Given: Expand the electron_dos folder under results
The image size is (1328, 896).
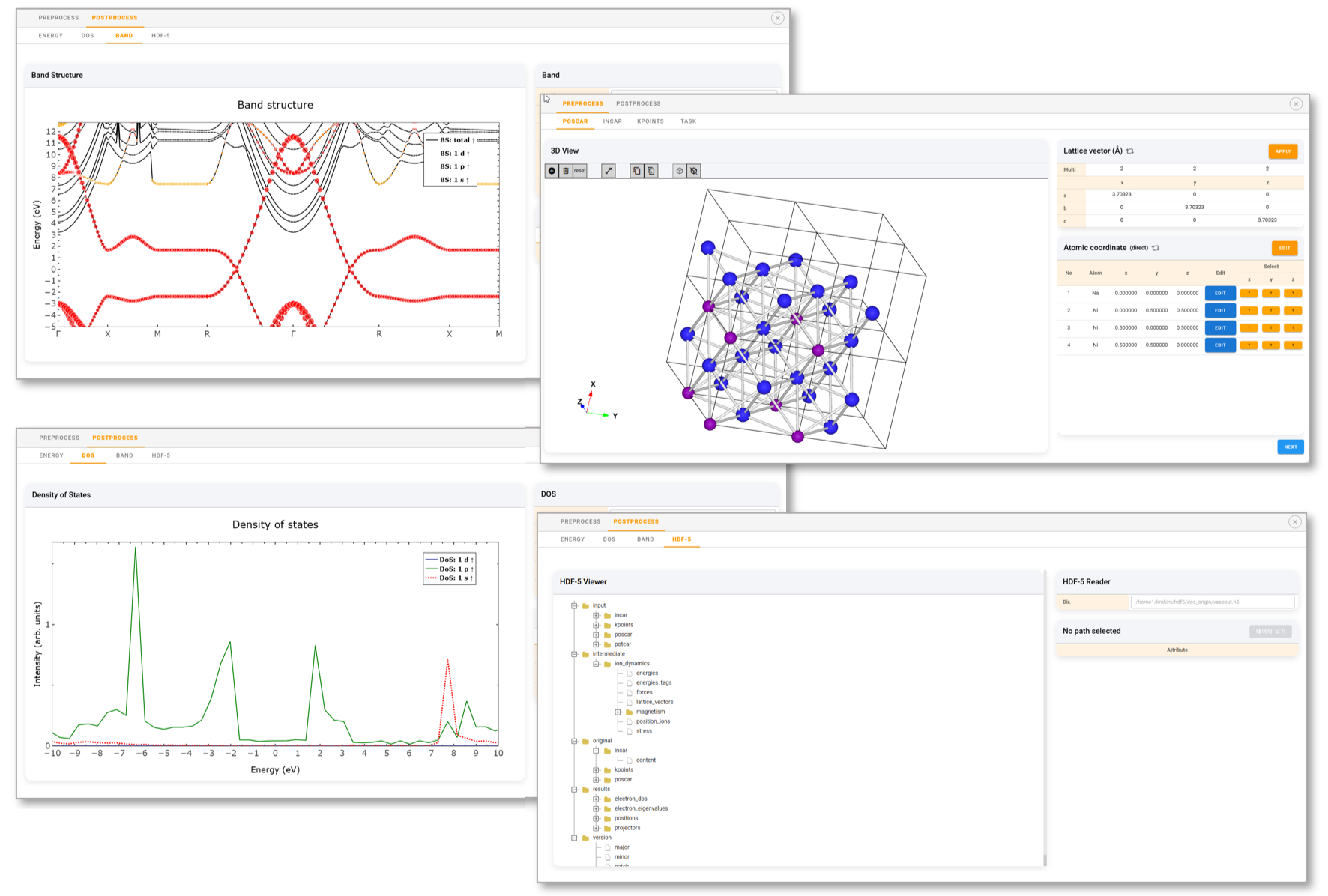Looking at the screenshot, I should (597, 799).
